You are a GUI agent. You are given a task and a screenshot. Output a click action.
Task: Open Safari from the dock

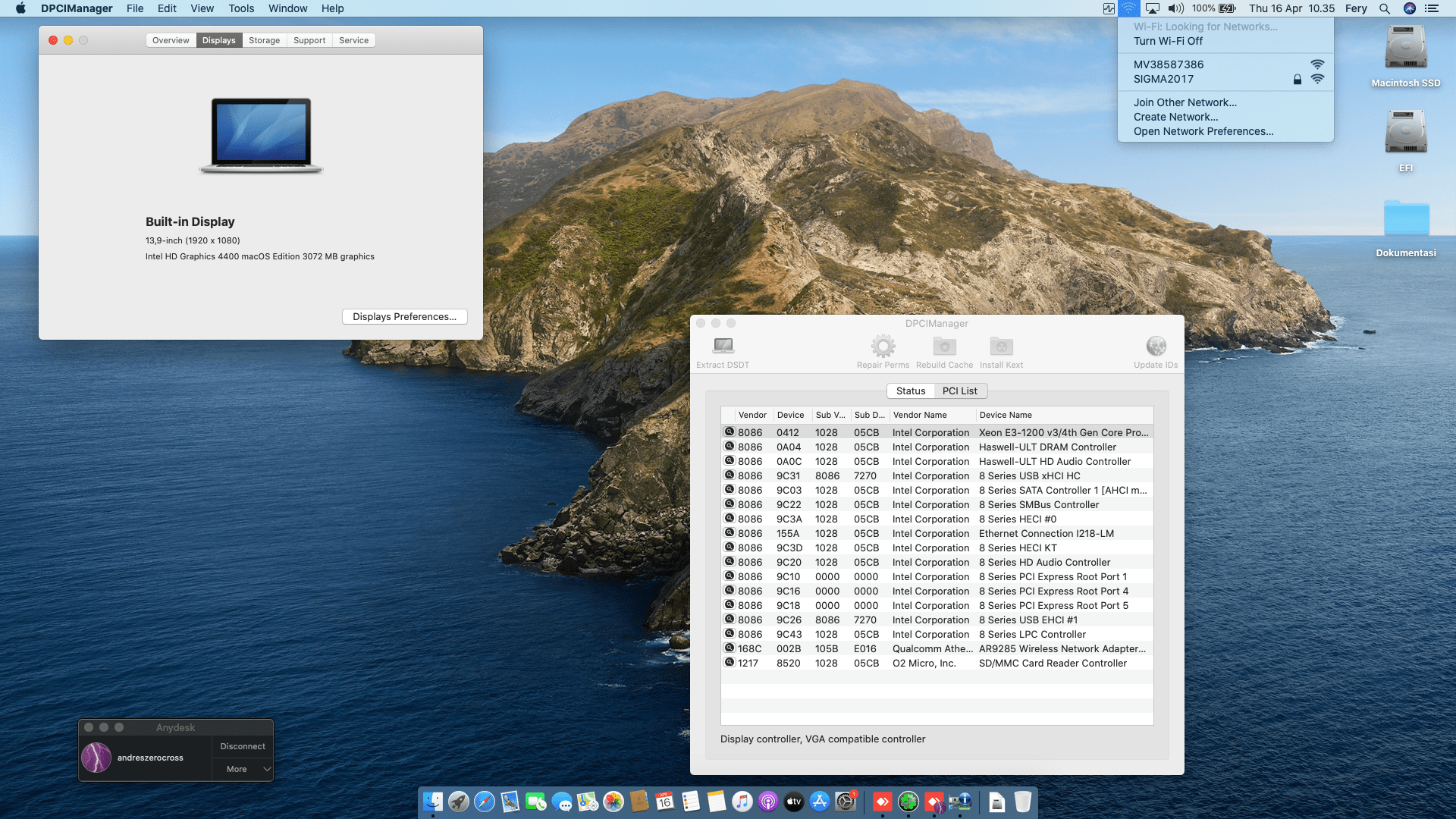tap(485, 802)
